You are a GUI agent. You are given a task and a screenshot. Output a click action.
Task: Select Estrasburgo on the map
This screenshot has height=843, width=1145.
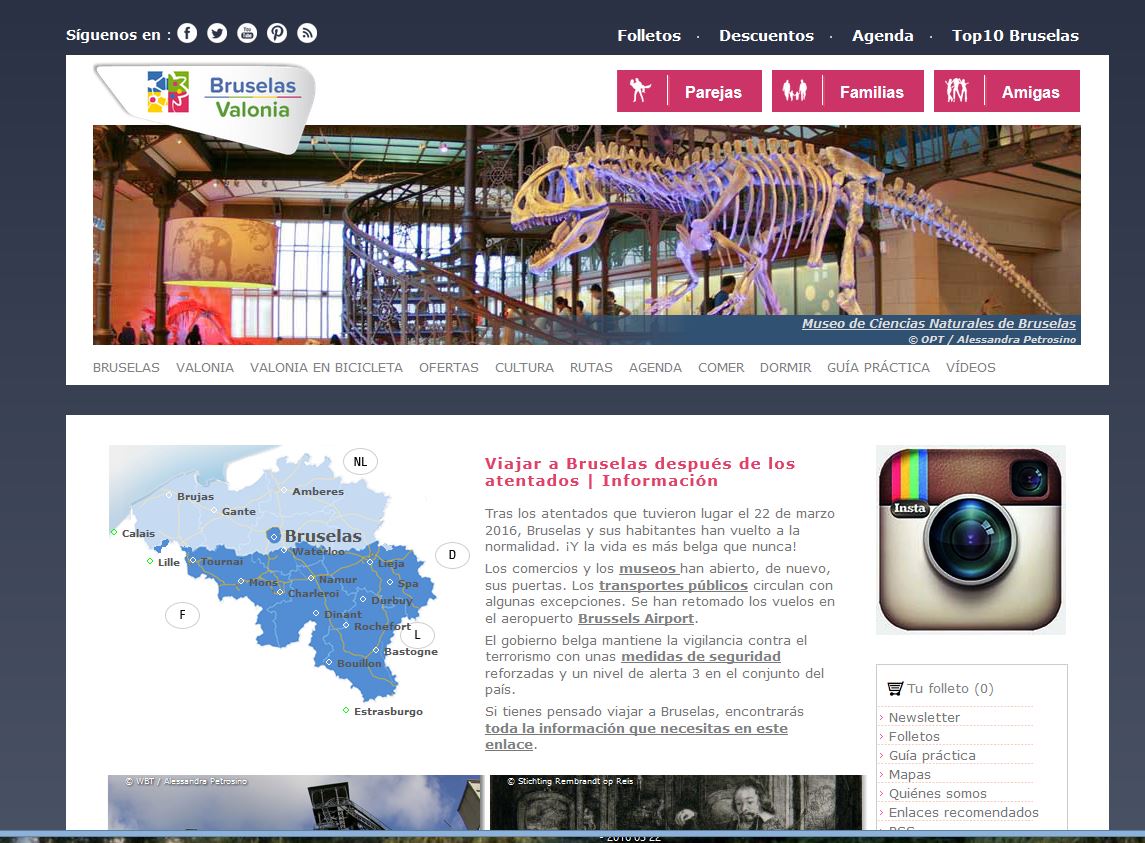[388, 712]
